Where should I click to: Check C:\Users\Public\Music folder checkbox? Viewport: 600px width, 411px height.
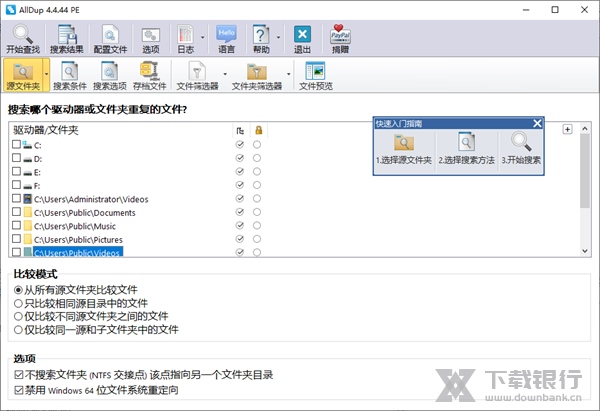click(16, 225)
